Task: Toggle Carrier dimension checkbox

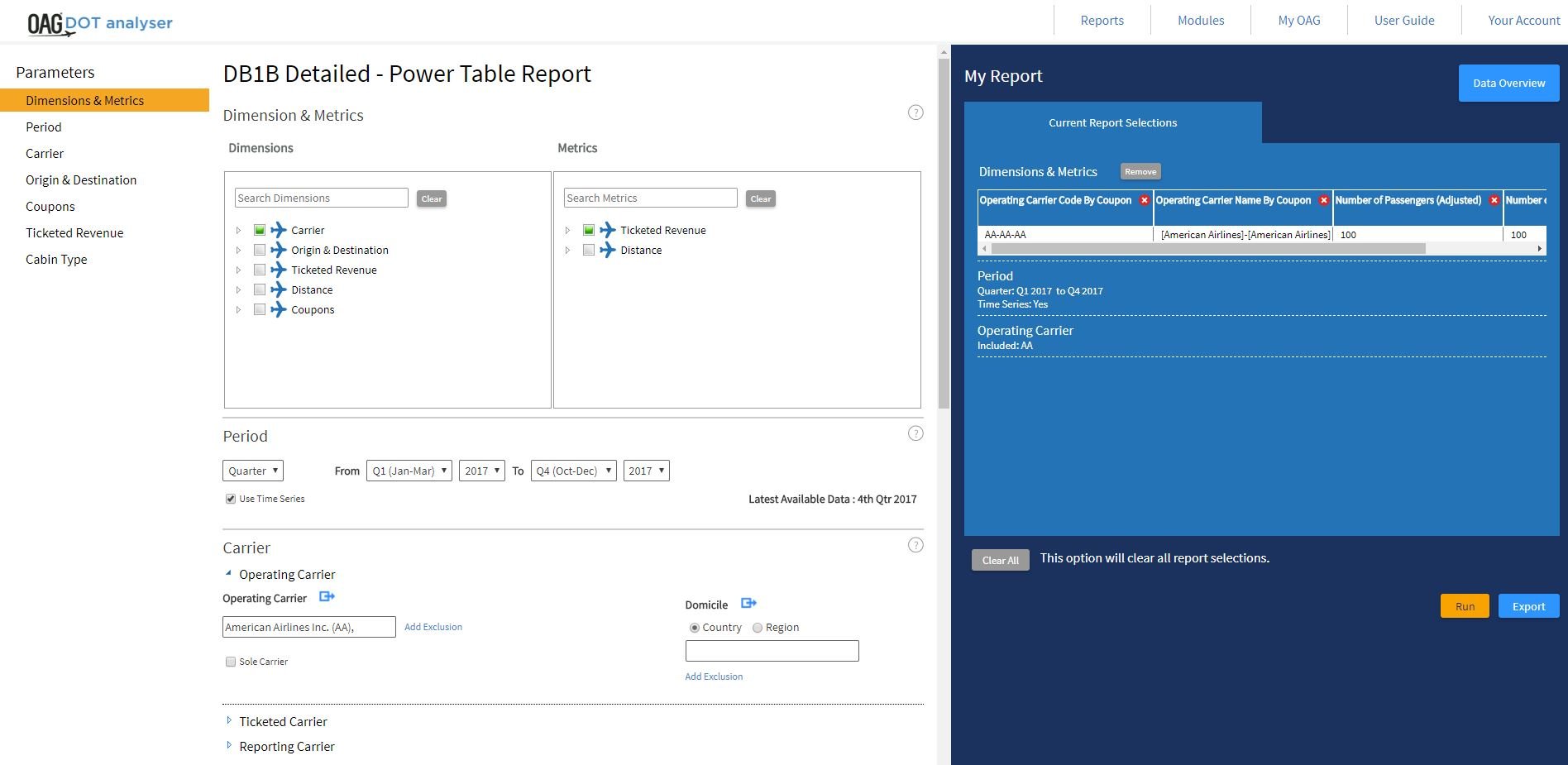Action: (x=260, y=230)
